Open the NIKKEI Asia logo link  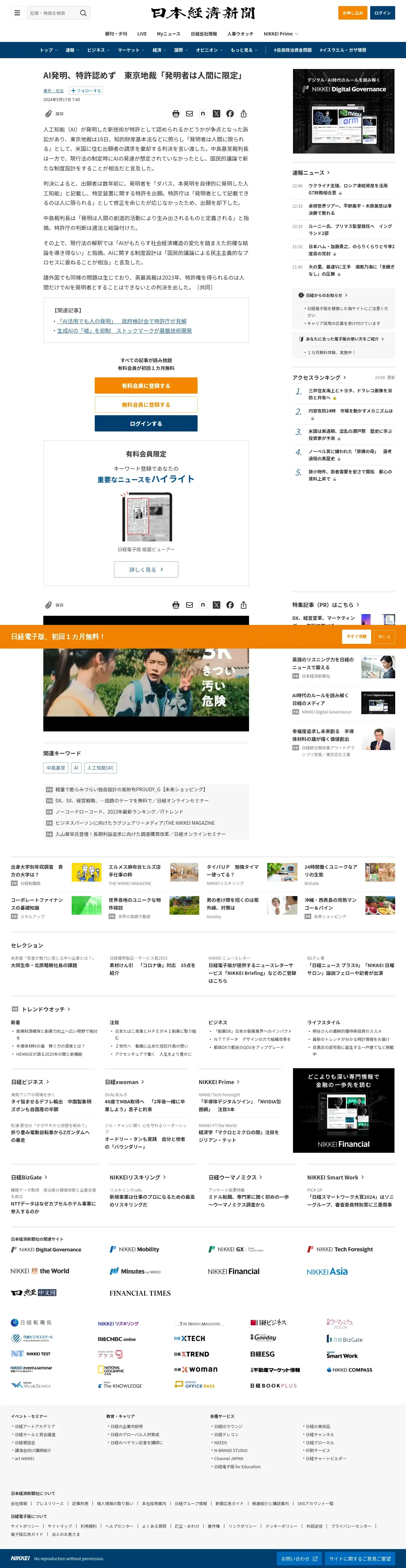[327, 1271]
